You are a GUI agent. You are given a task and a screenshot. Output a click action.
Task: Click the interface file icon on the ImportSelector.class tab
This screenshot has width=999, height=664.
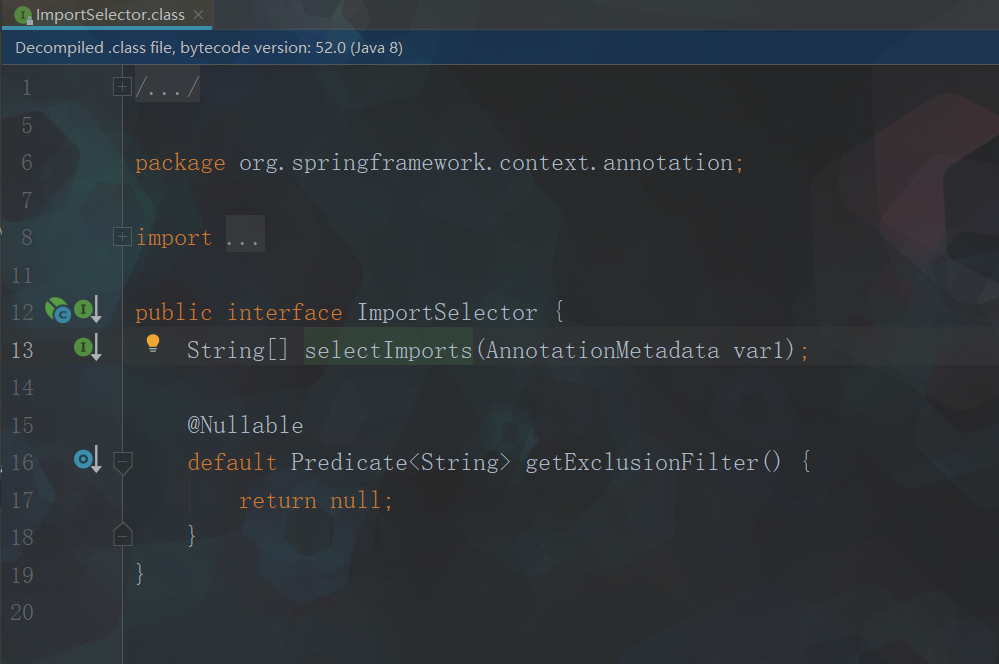coord(23,15)
